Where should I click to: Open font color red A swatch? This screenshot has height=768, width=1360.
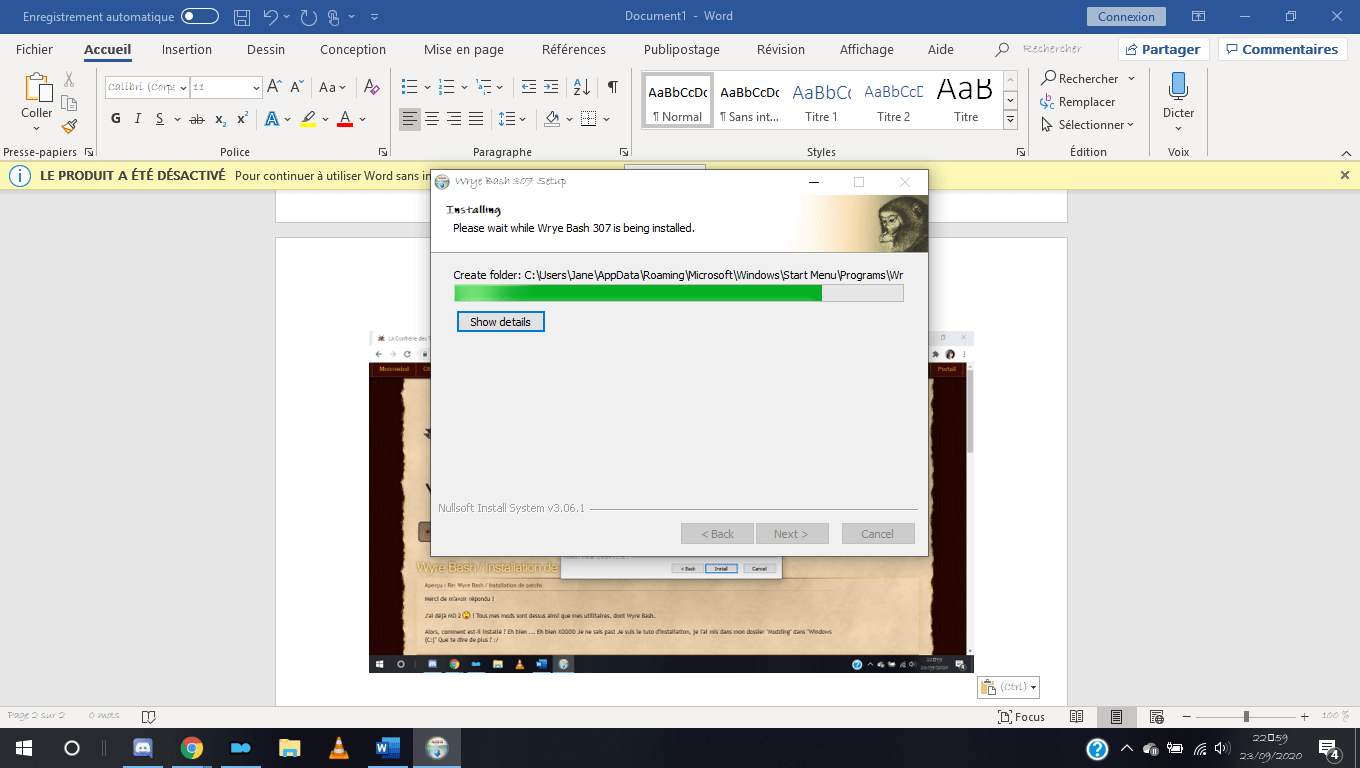345,119
